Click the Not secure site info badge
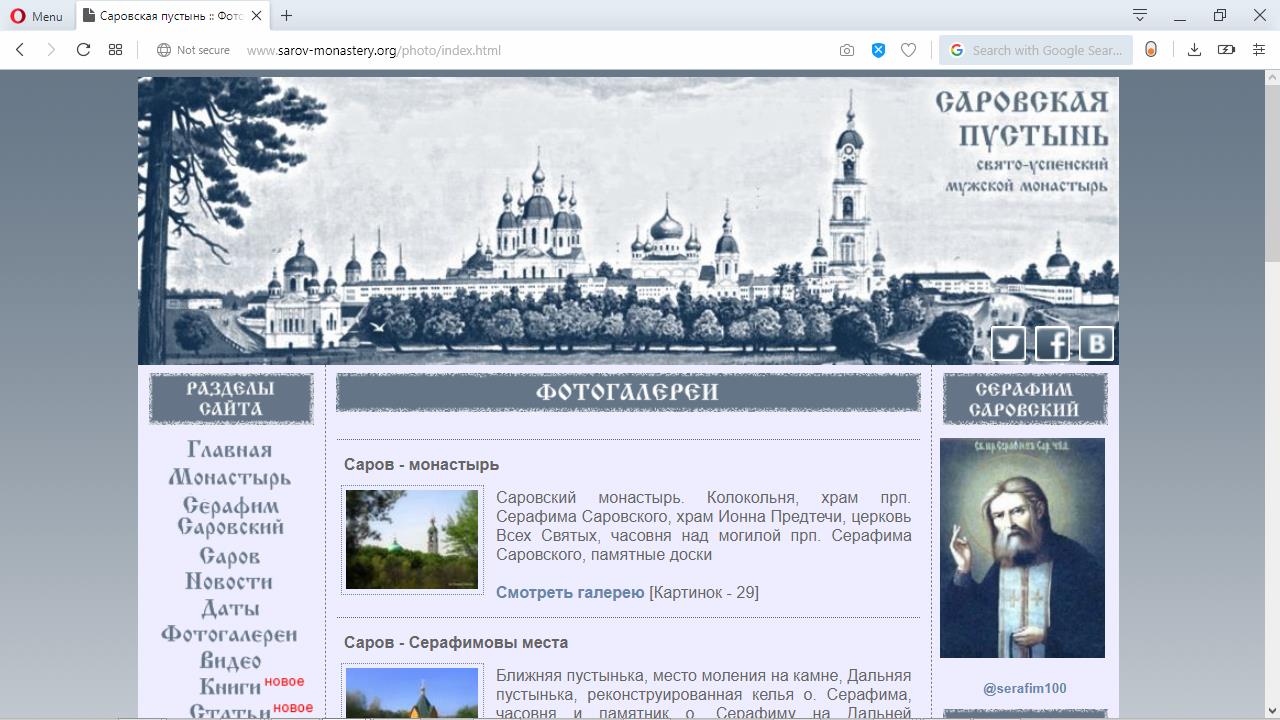The image size is (1280, 720). coord(194,50)
